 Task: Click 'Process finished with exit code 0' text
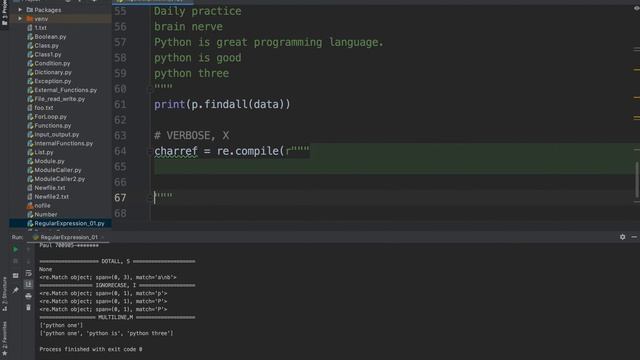pyautogui.click(x=91, y=349)
